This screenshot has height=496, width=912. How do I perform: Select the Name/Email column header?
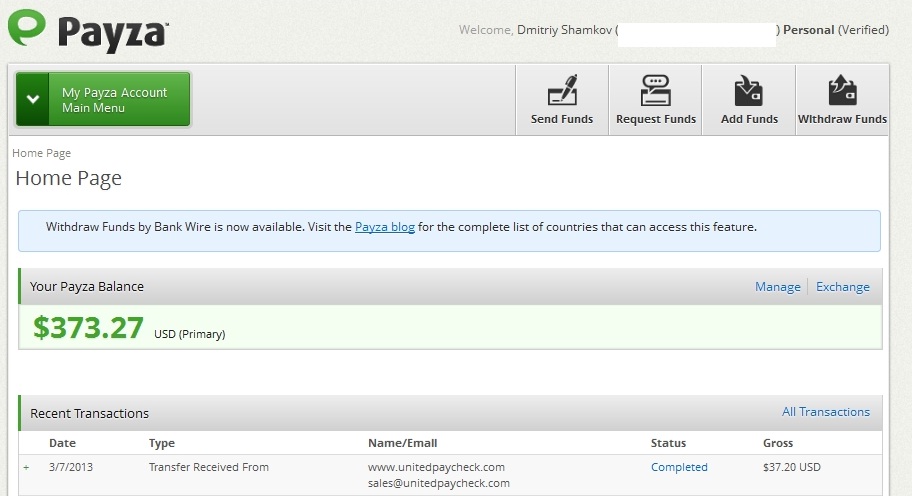point(402,443)
